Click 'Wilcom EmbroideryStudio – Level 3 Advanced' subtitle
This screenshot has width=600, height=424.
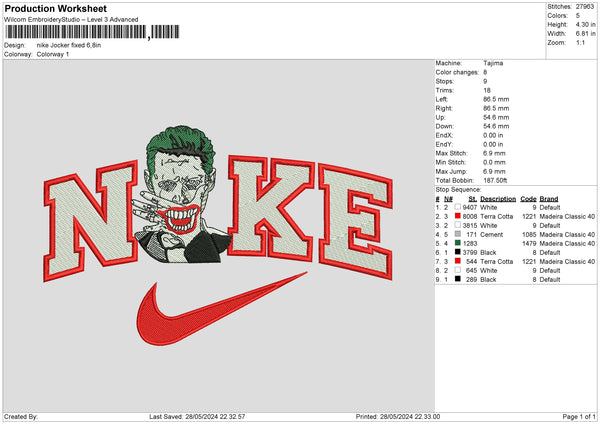click(71, 20)
